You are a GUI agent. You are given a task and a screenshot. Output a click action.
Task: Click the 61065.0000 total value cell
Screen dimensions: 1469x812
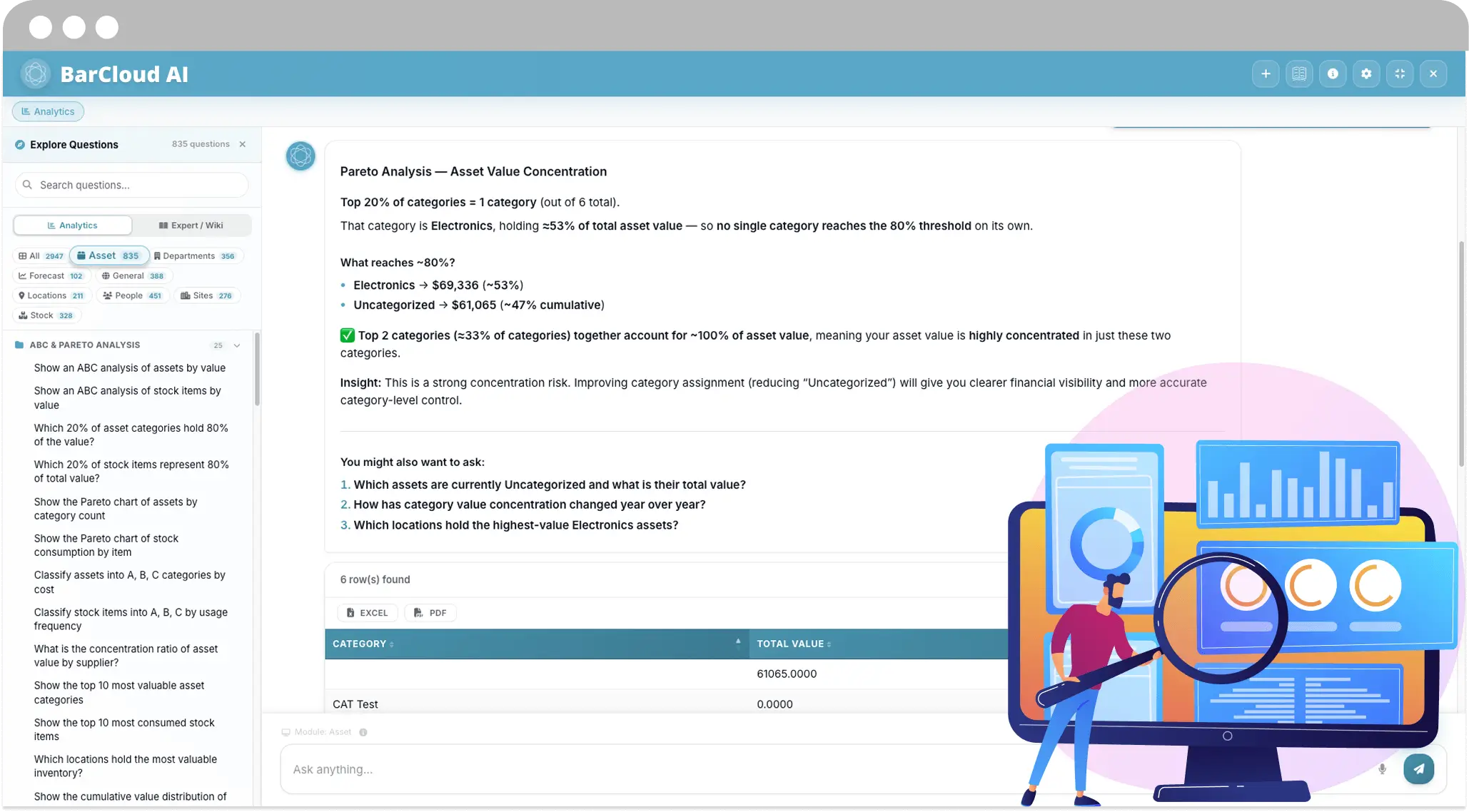(787, 674)
